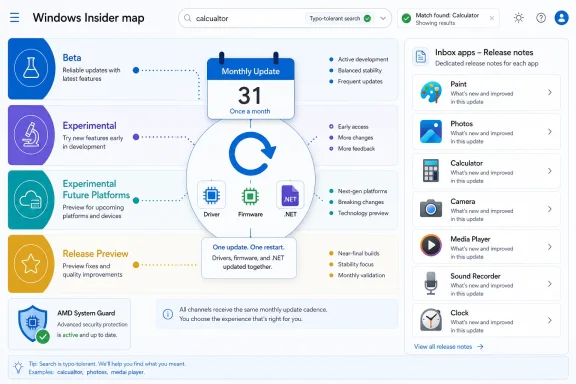
Task: Click the search magnifier icon
Action: click(x=188, y=18)
